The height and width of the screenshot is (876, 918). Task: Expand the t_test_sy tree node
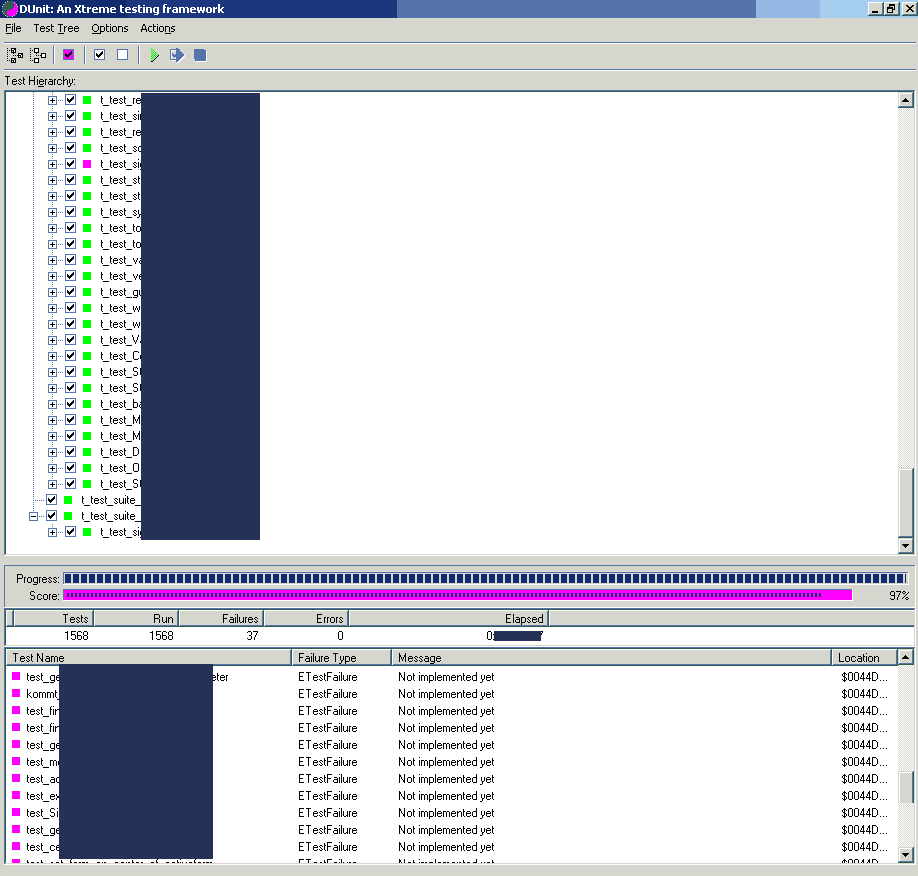[x=52, y=212]
